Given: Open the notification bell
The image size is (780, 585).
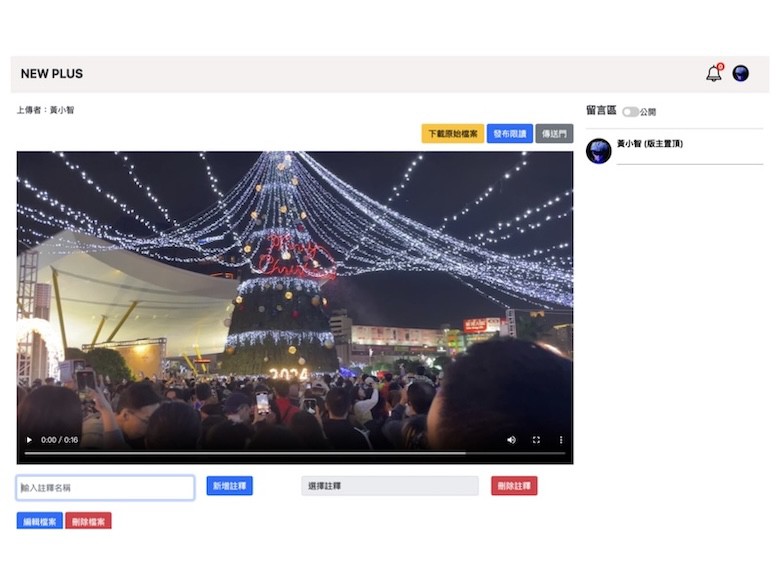Looking at the screenshot, I should tap(713, 74).
